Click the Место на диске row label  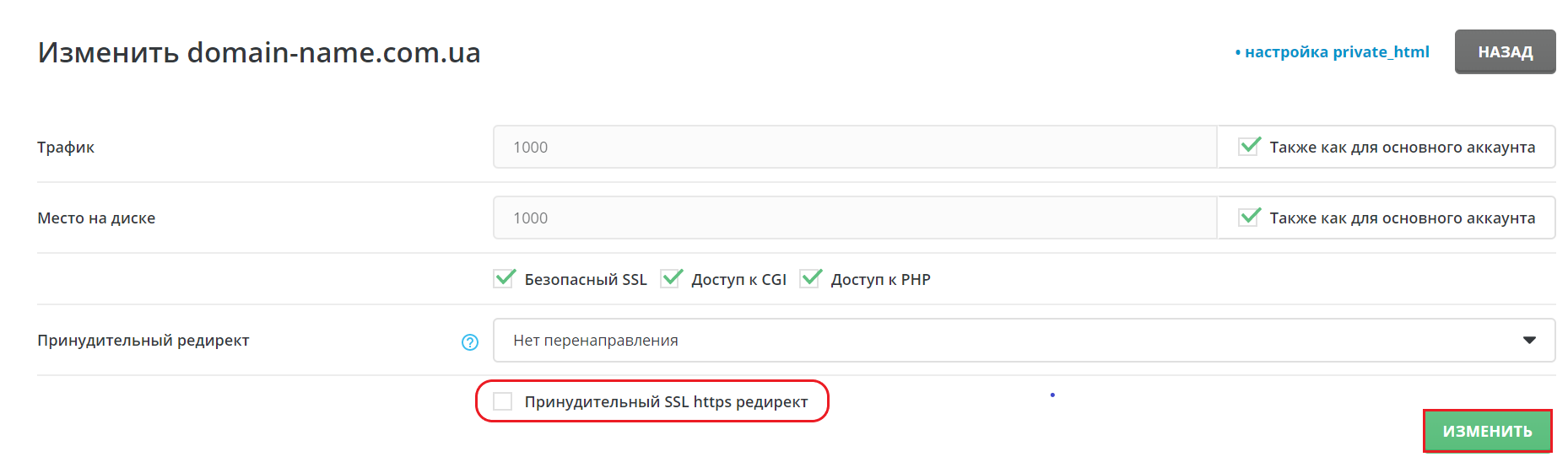96,218
